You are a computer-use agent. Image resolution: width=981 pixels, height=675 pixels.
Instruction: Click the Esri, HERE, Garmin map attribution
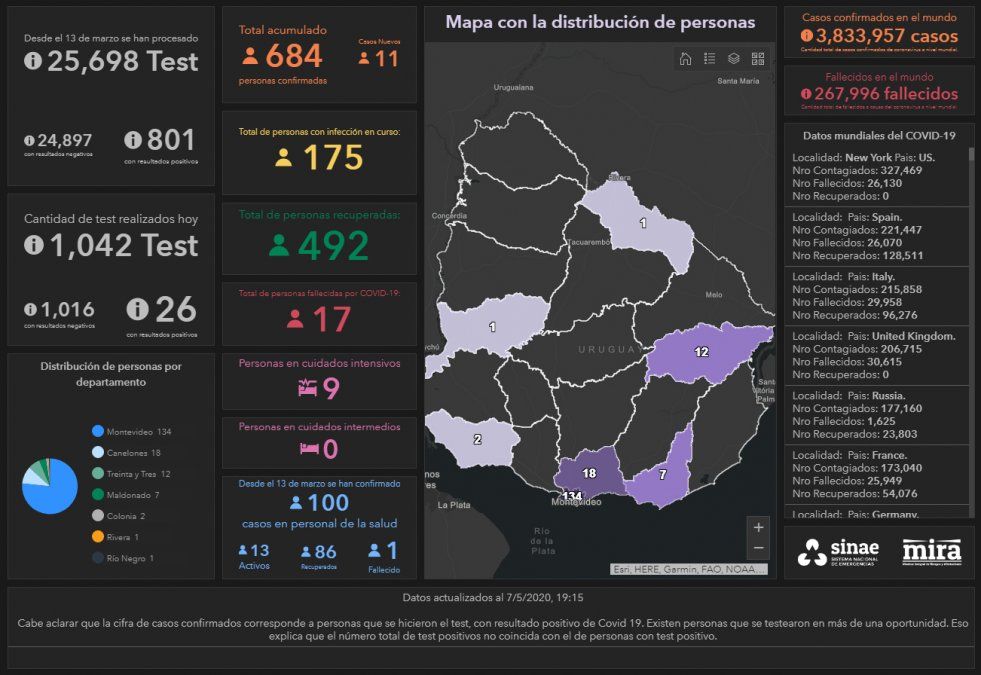point(691,569)
